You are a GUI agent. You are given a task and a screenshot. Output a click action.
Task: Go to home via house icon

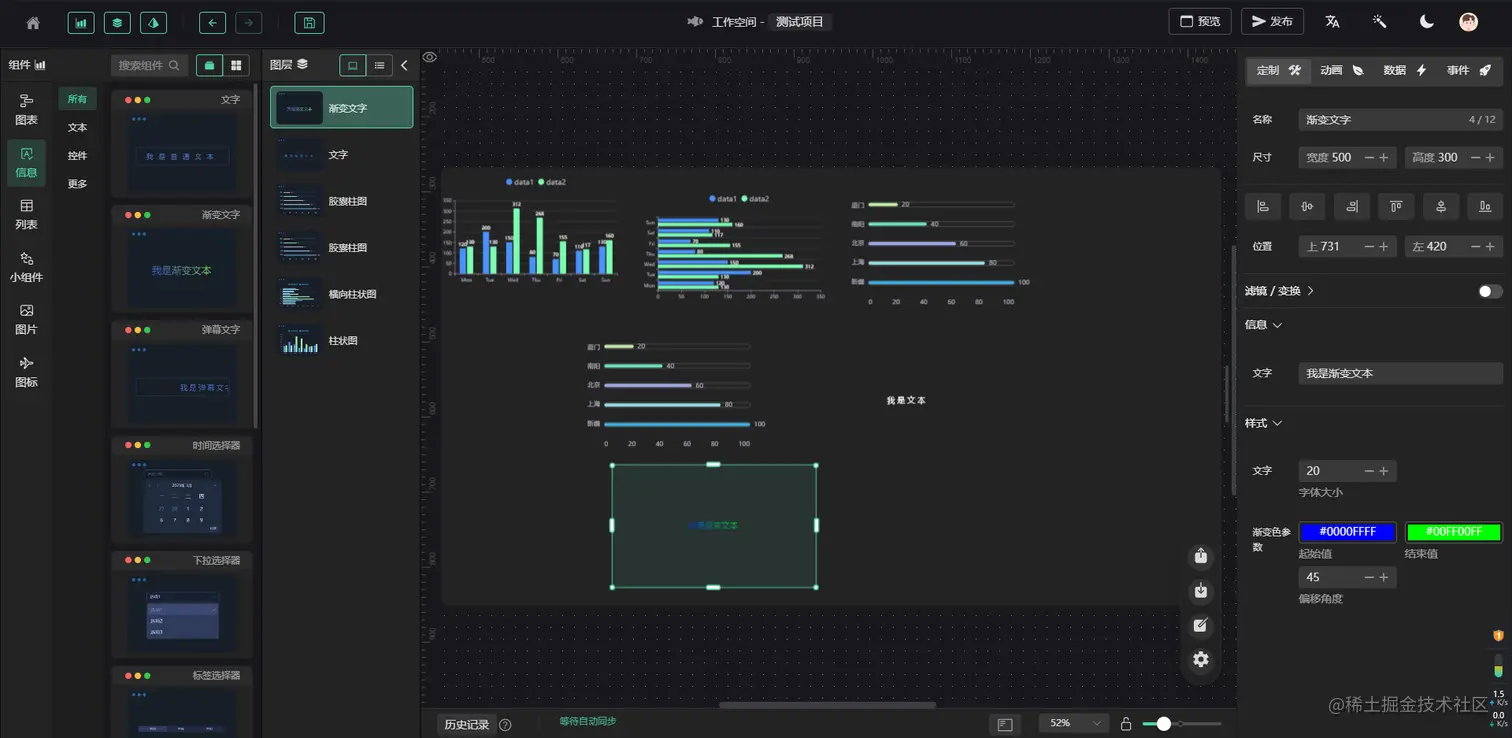pyautogui.click(x=33, y=22)
